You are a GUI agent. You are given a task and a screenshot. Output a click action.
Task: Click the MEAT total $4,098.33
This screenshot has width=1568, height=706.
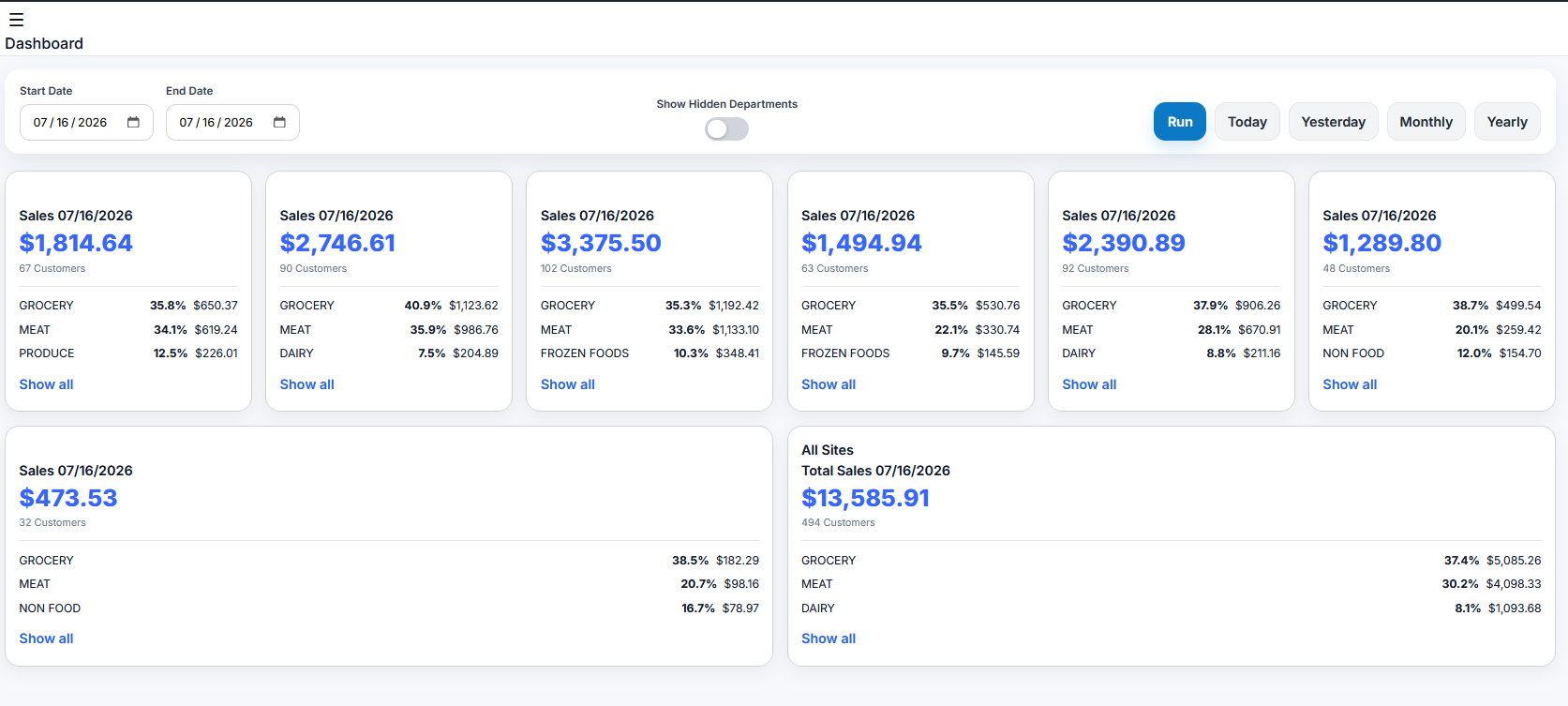(1514, 584)
